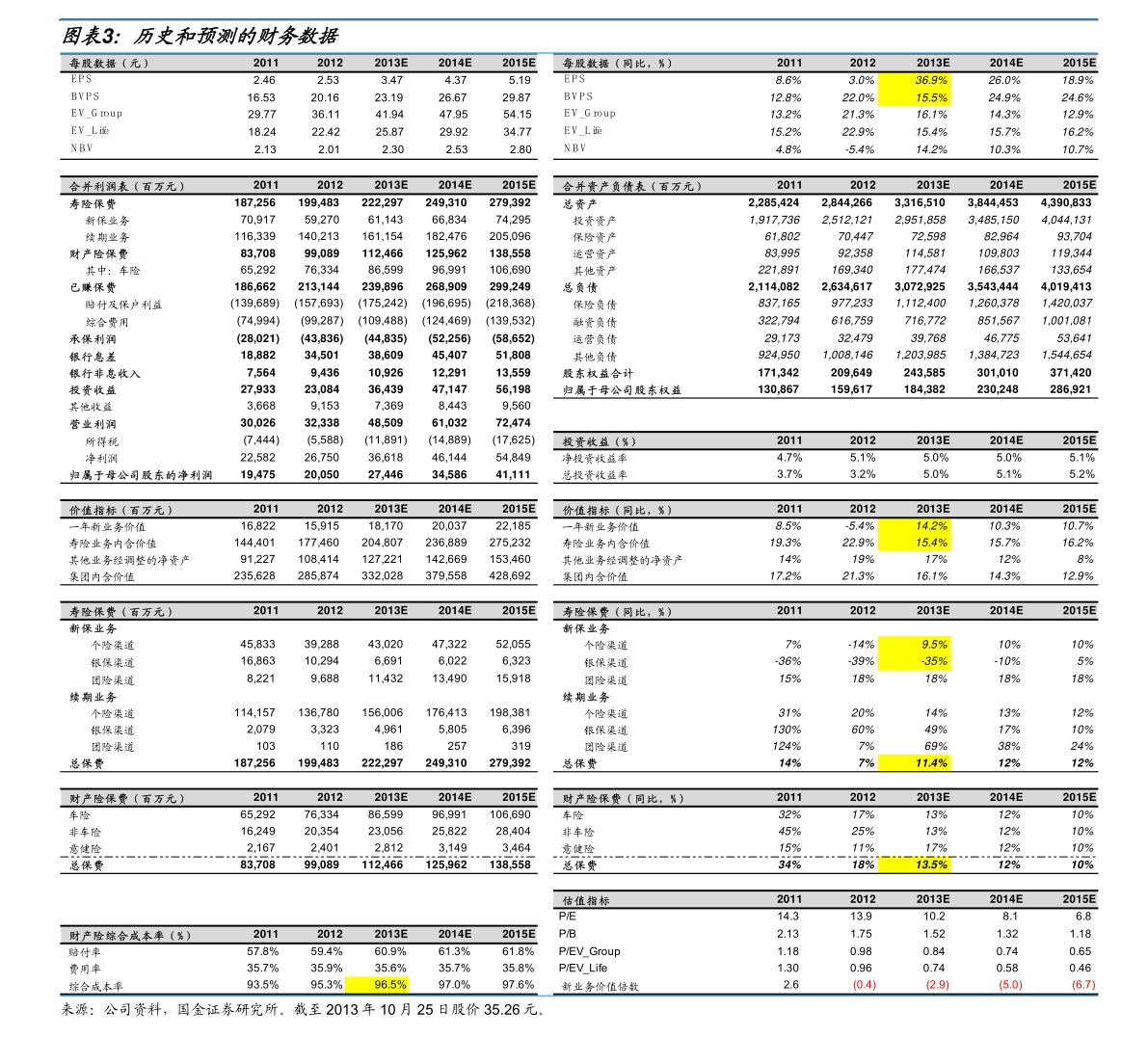Click the 总资产 row label

point(580,204)
